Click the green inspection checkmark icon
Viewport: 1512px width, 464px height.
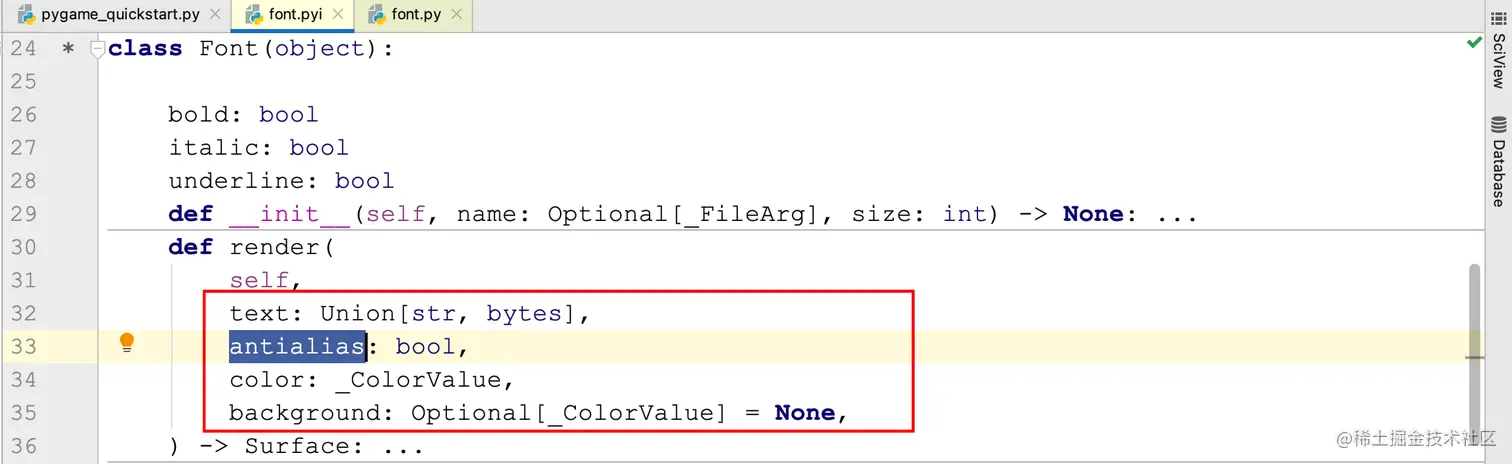[1474, 43]
